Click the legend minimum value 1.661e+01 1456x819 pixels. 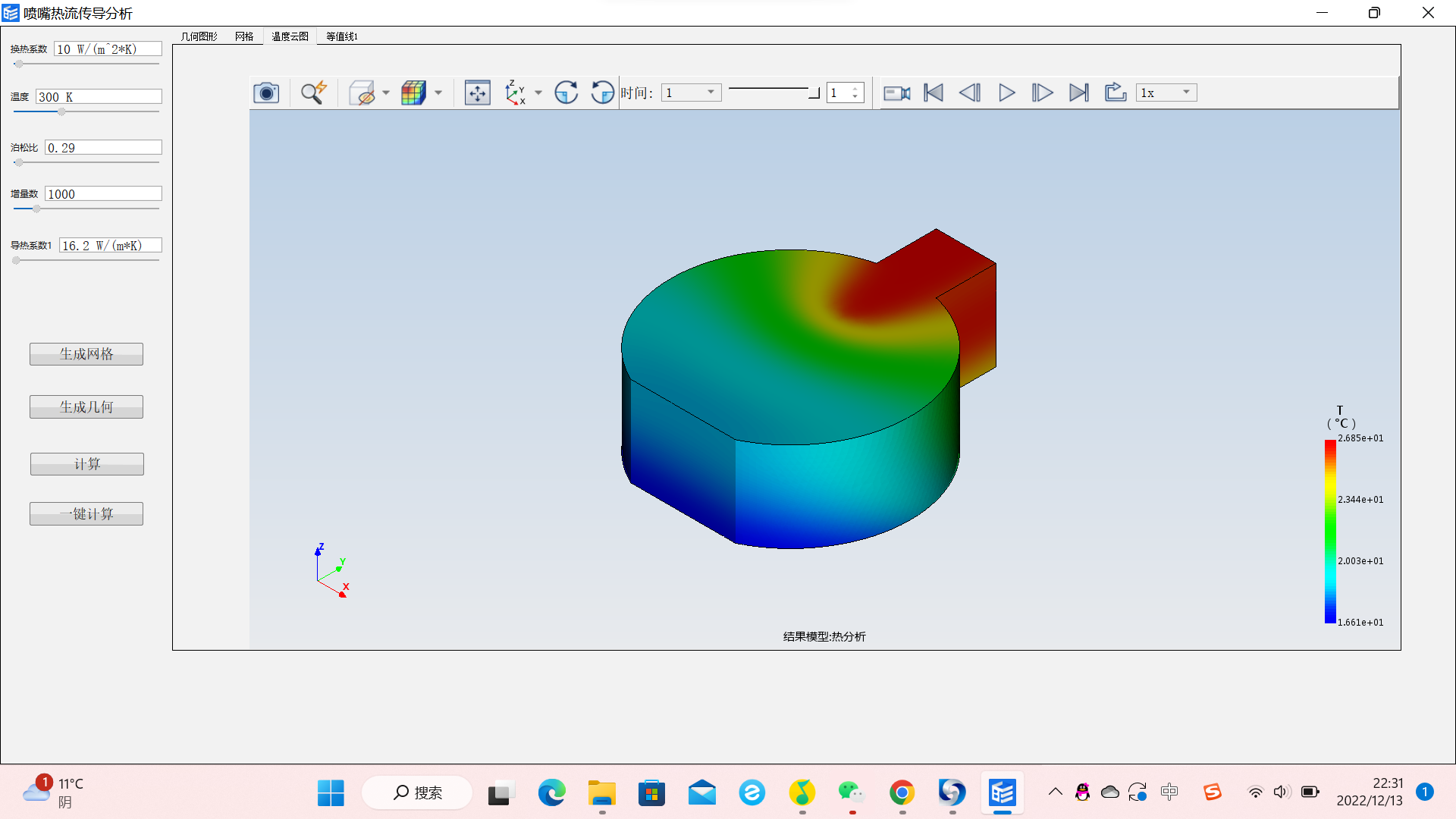[1360, 623]
